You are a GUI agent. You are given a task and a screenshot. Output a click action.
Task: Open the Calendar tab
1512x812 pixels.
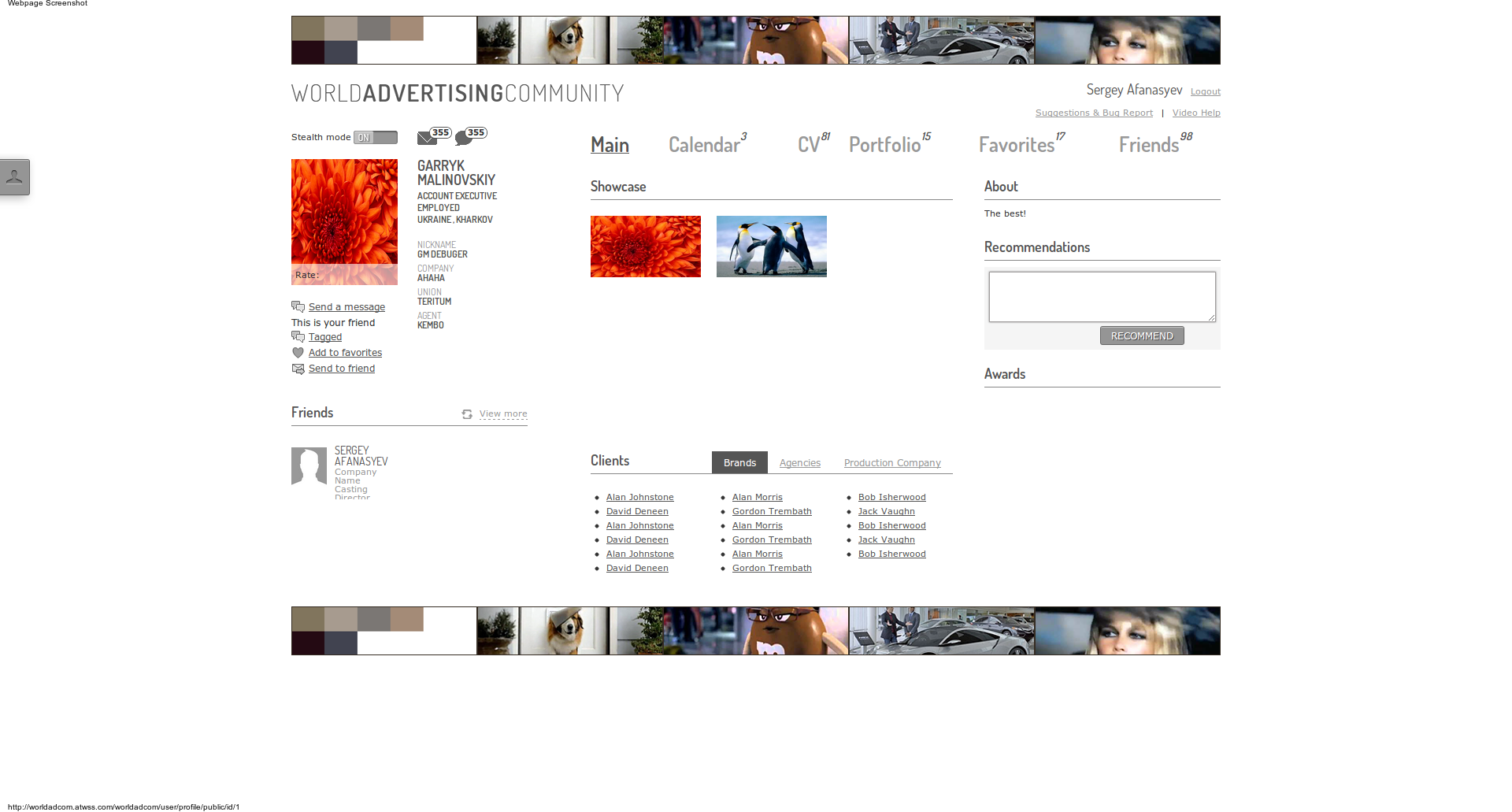[704, 145]
